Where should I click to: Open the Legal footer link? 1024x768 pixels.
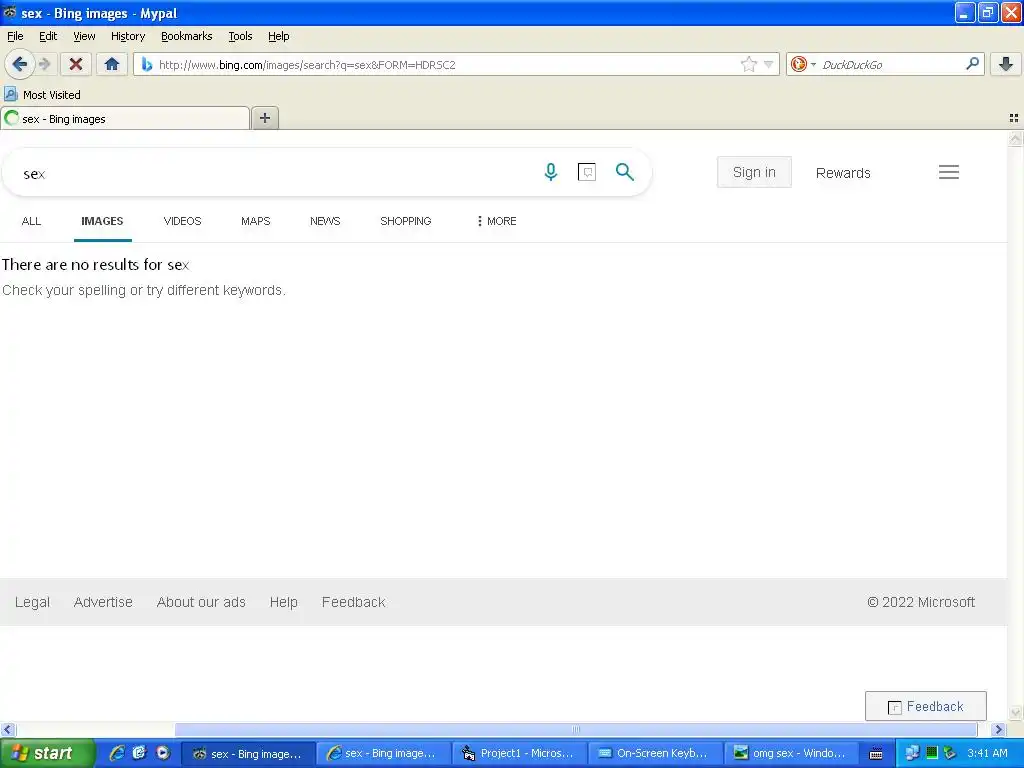(x=33, y=602)
